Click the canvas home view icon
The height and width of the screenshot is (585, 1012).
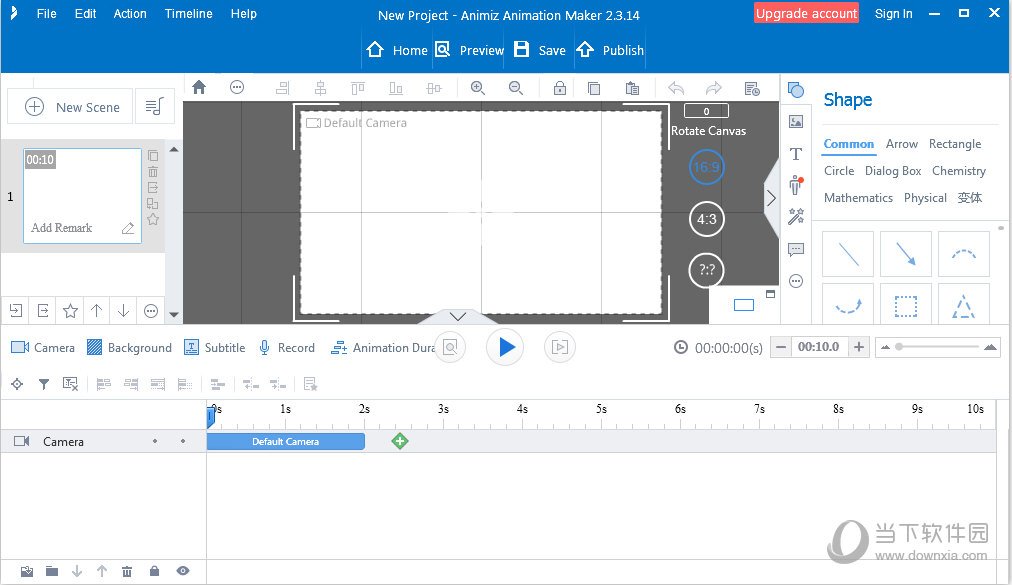[199, 87]
